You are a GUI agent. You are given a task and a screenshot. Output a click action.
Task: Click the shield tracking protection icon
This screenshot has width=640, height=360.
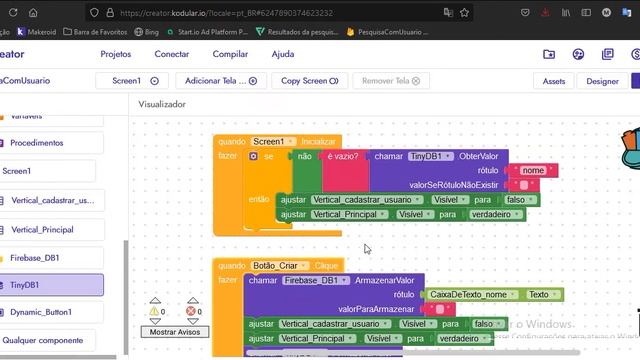(x=94, y=13)
